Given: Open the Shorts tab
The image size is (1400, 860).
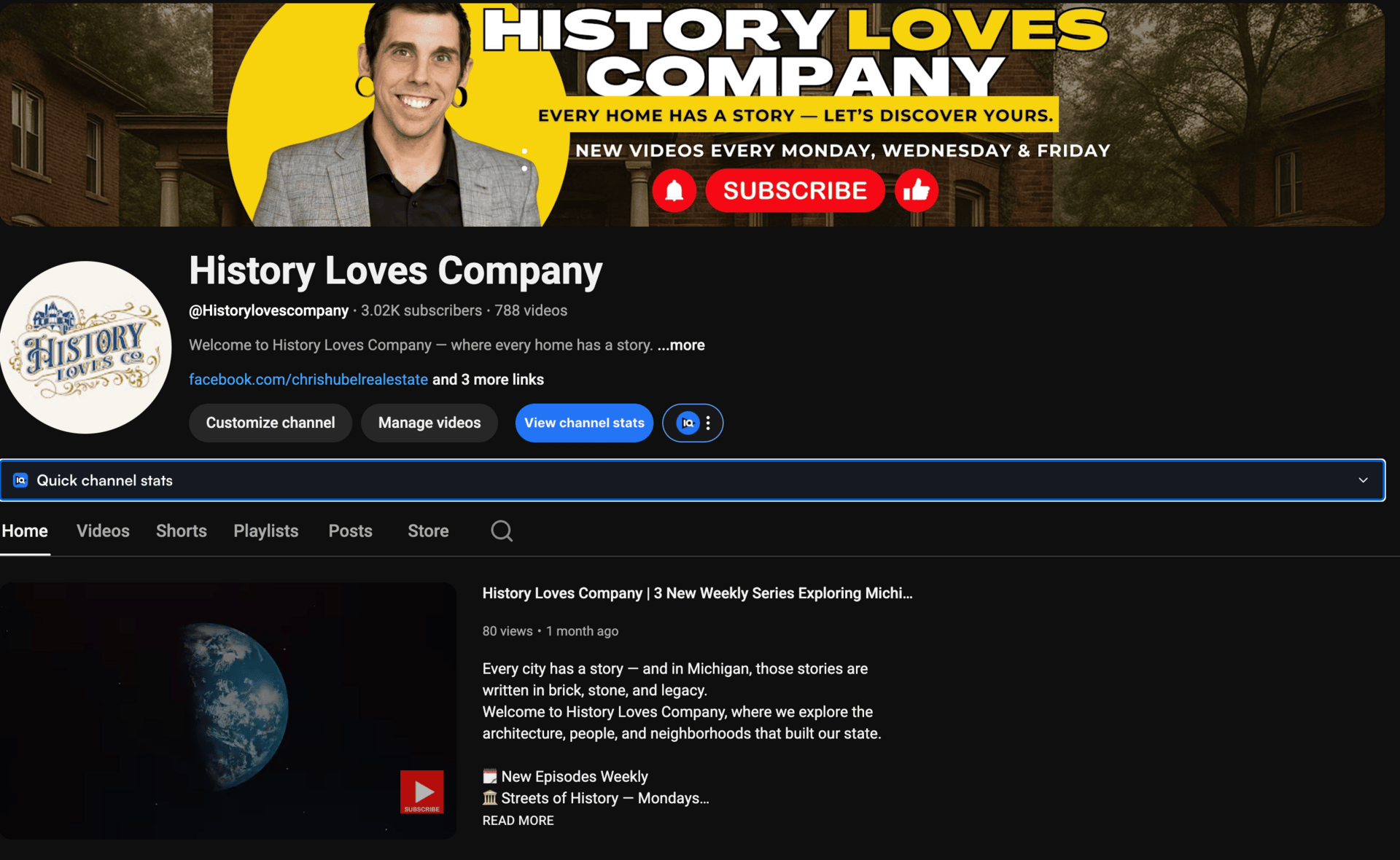Looking at the screenshot, I should [x=182, y=531].
